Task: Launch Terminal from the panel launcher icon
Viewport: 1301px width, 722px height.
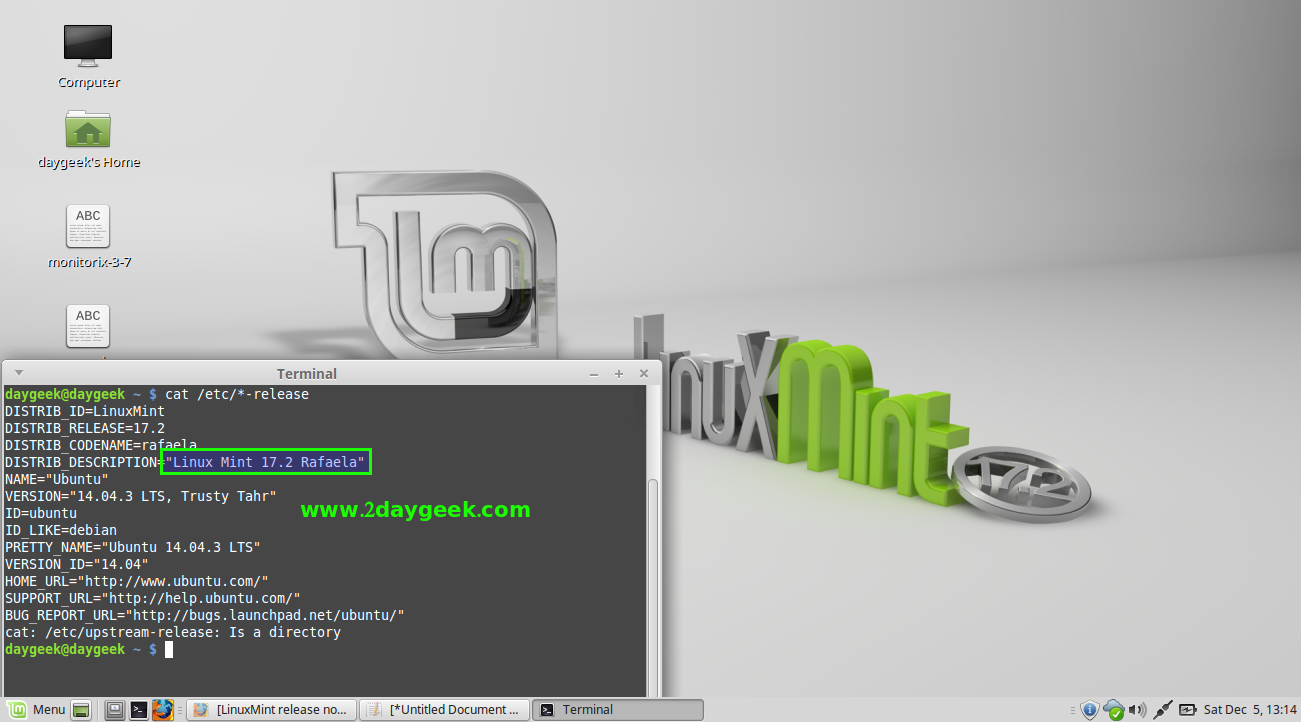Action: pos(139,710)
